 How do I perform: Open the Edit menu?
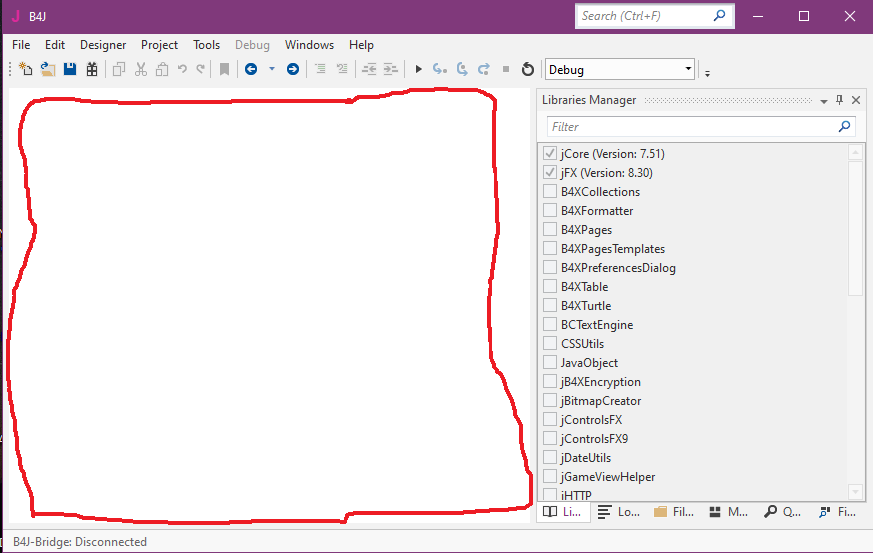click(x=55, y=45)
